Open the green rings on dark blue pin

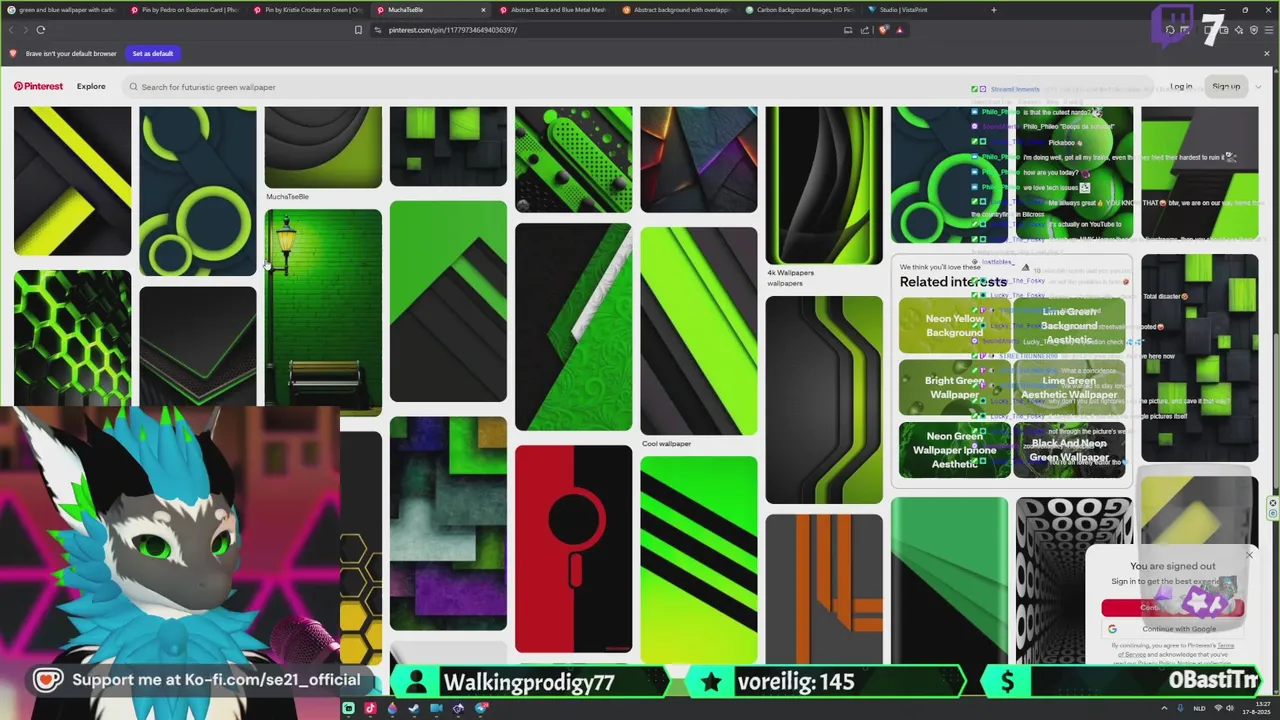pos(198,190)
